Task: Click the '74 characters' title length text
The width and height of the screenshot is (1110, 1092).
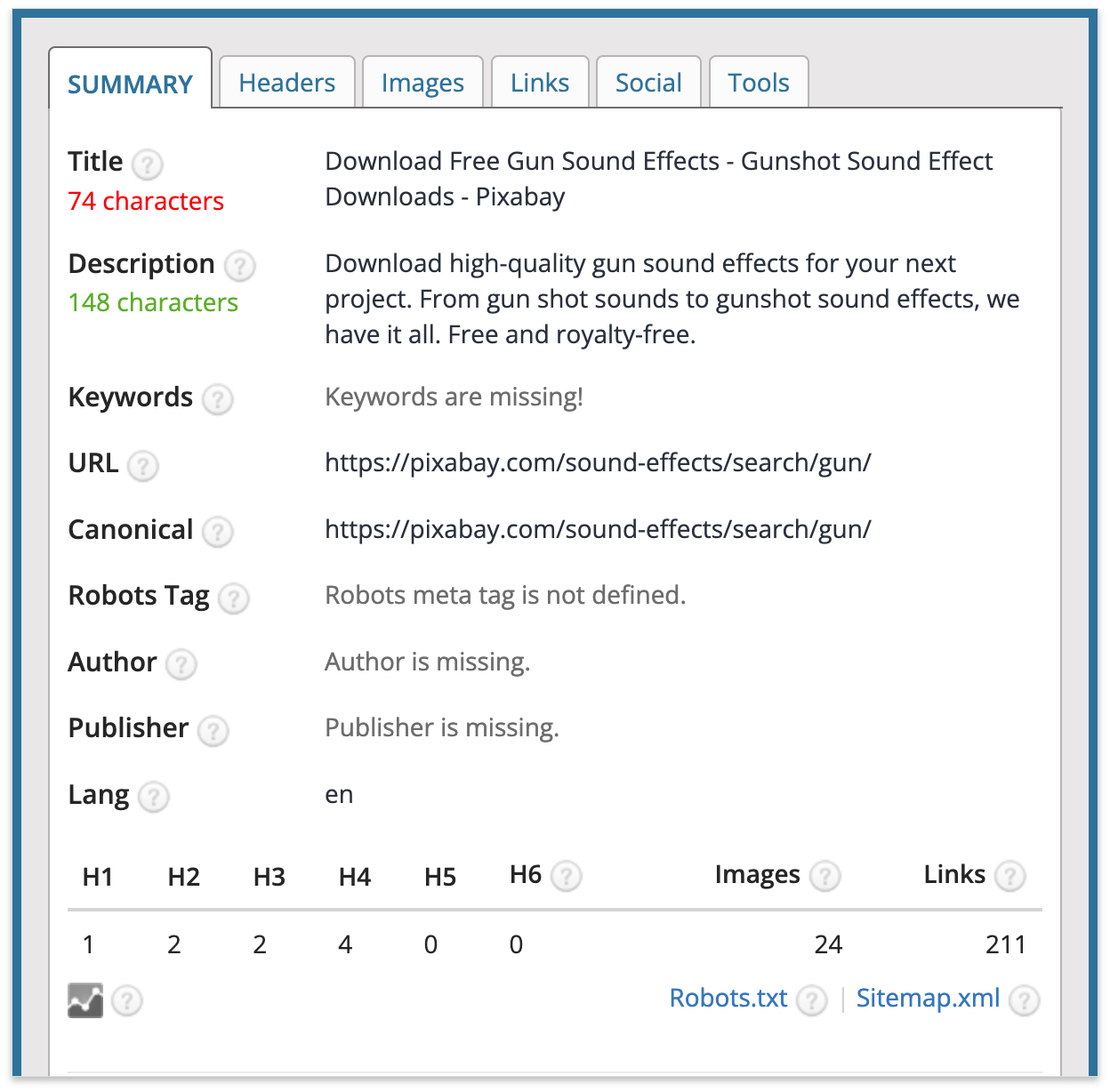Action: [x=146, y=201]
